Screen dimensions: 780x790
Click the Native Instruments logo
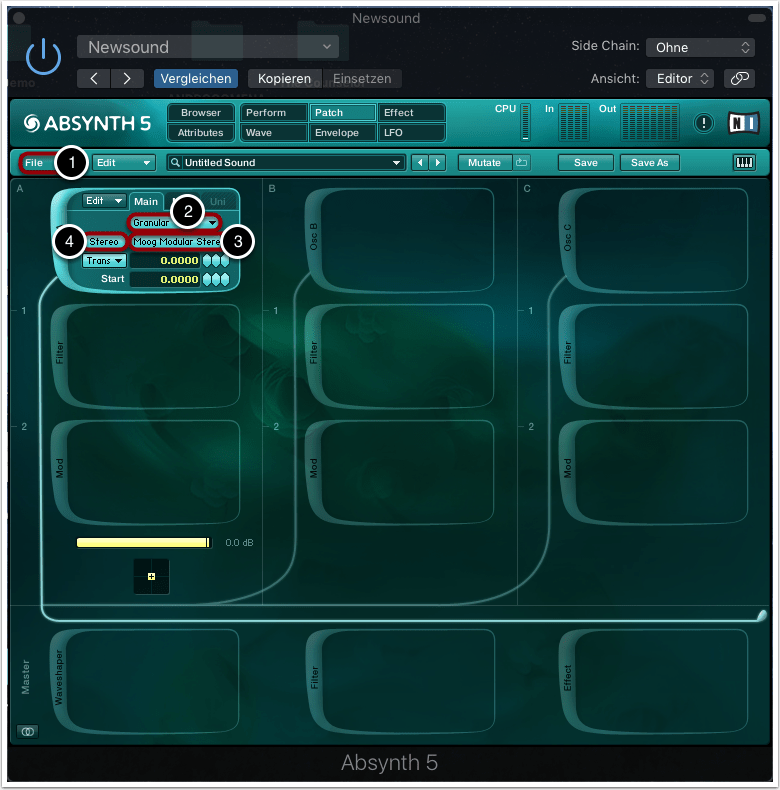tap(744, 123)
